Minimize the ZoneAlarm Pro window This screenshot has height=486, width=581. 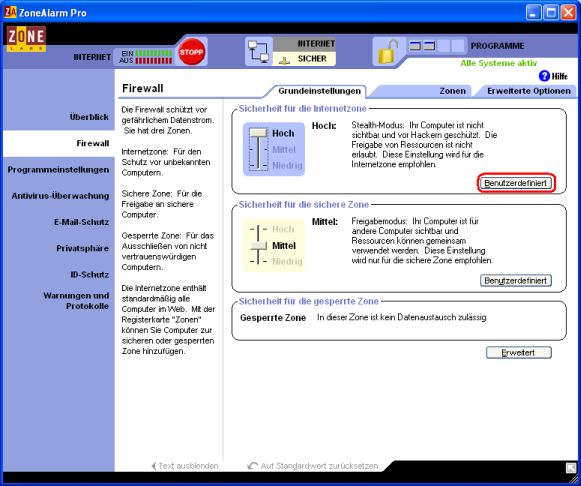point(533,13)
